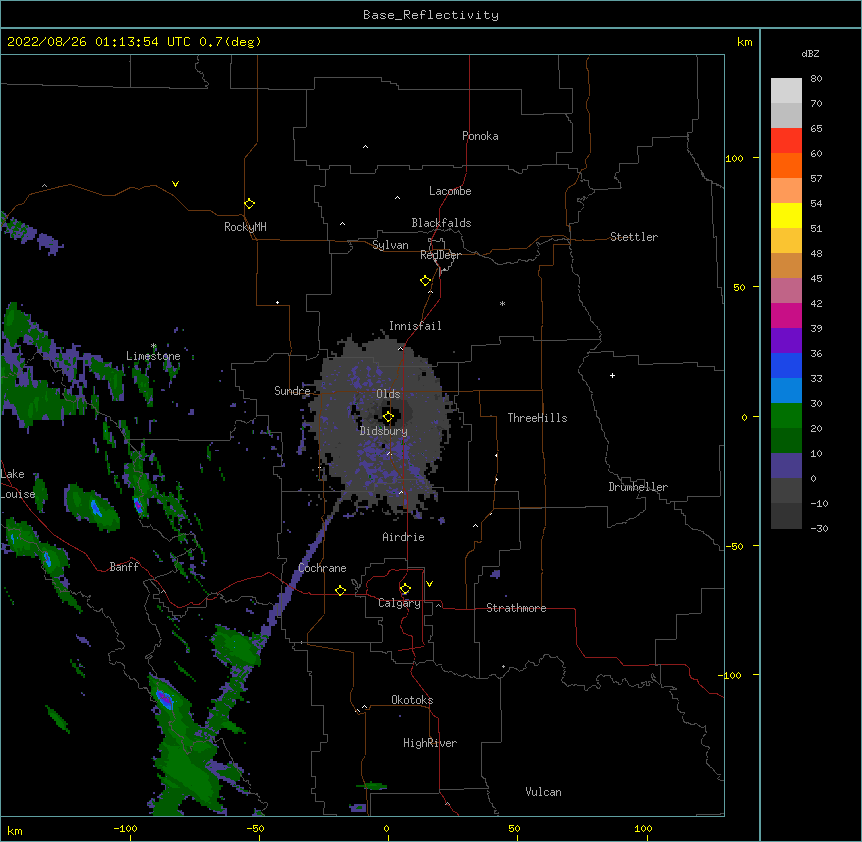The width and height of the screenshot is (862, 842).
Task: Click the HighRiver label
Action: click(430, 743)
